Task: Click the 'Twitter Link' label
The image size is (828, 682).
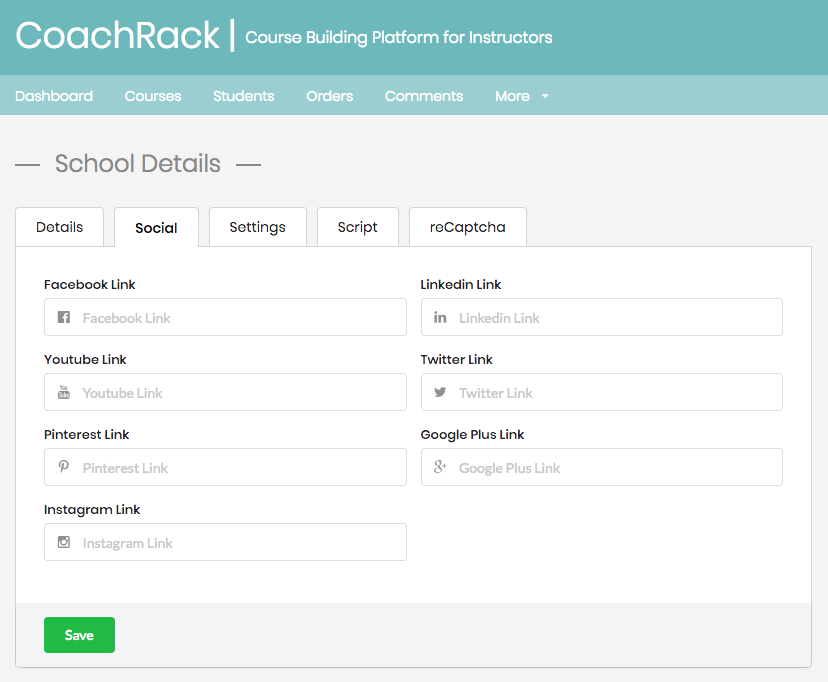Action: tap(456, 359)
